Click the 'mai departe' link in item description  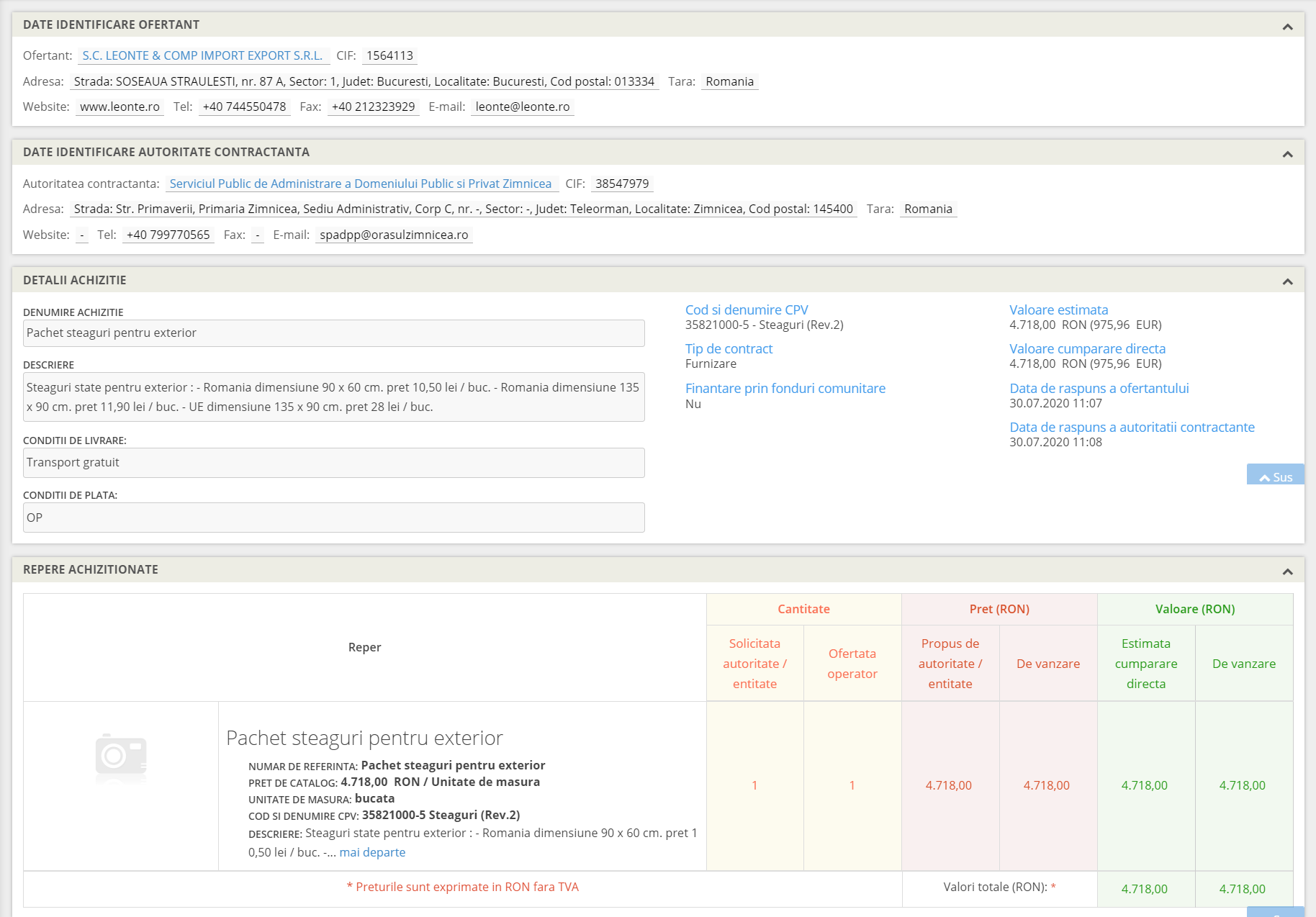(x=372, y=852)
